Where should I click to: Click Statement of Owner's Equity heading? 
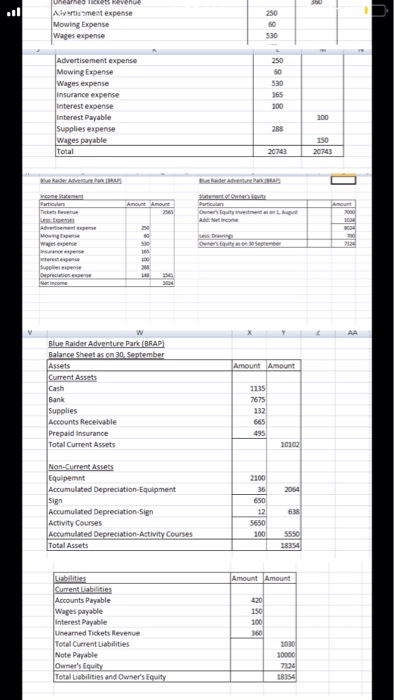232,196
